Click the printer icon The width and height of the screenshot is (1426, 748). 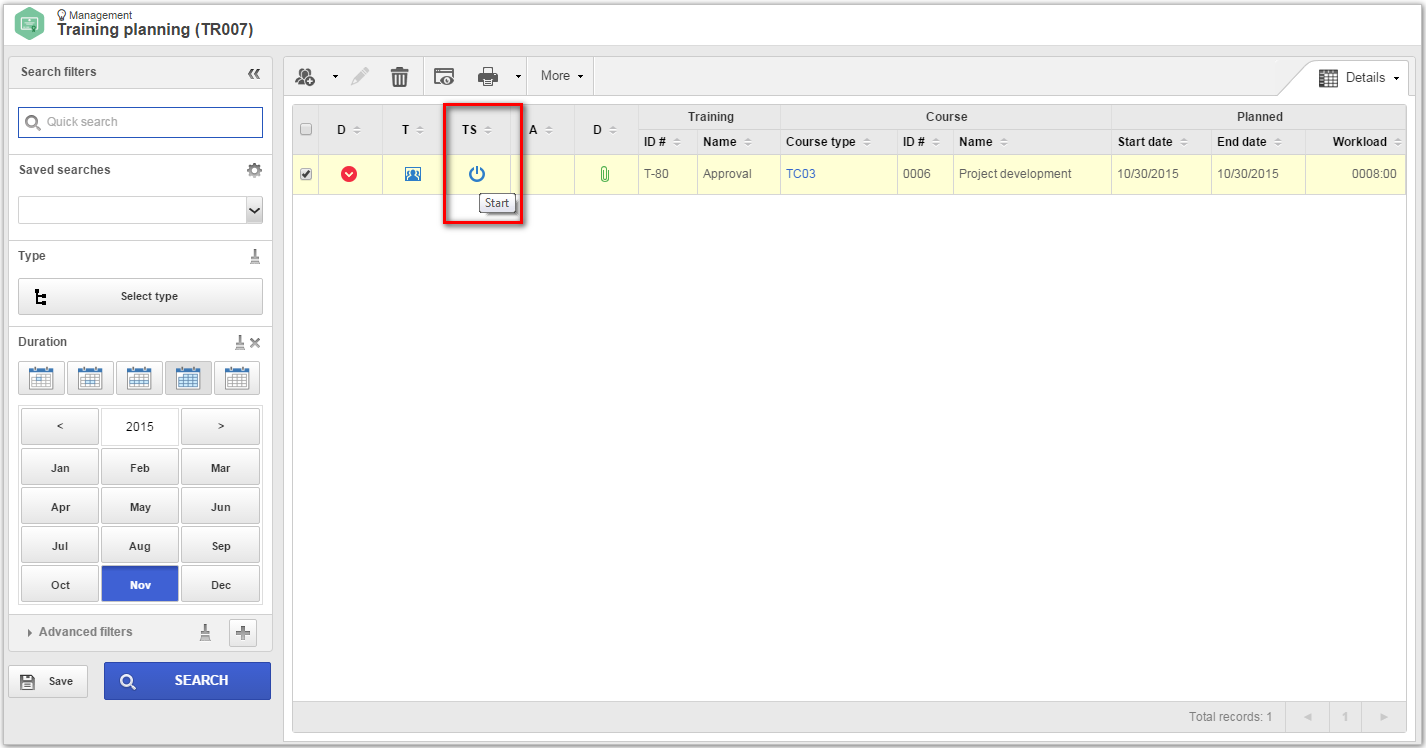coord(488,76)
